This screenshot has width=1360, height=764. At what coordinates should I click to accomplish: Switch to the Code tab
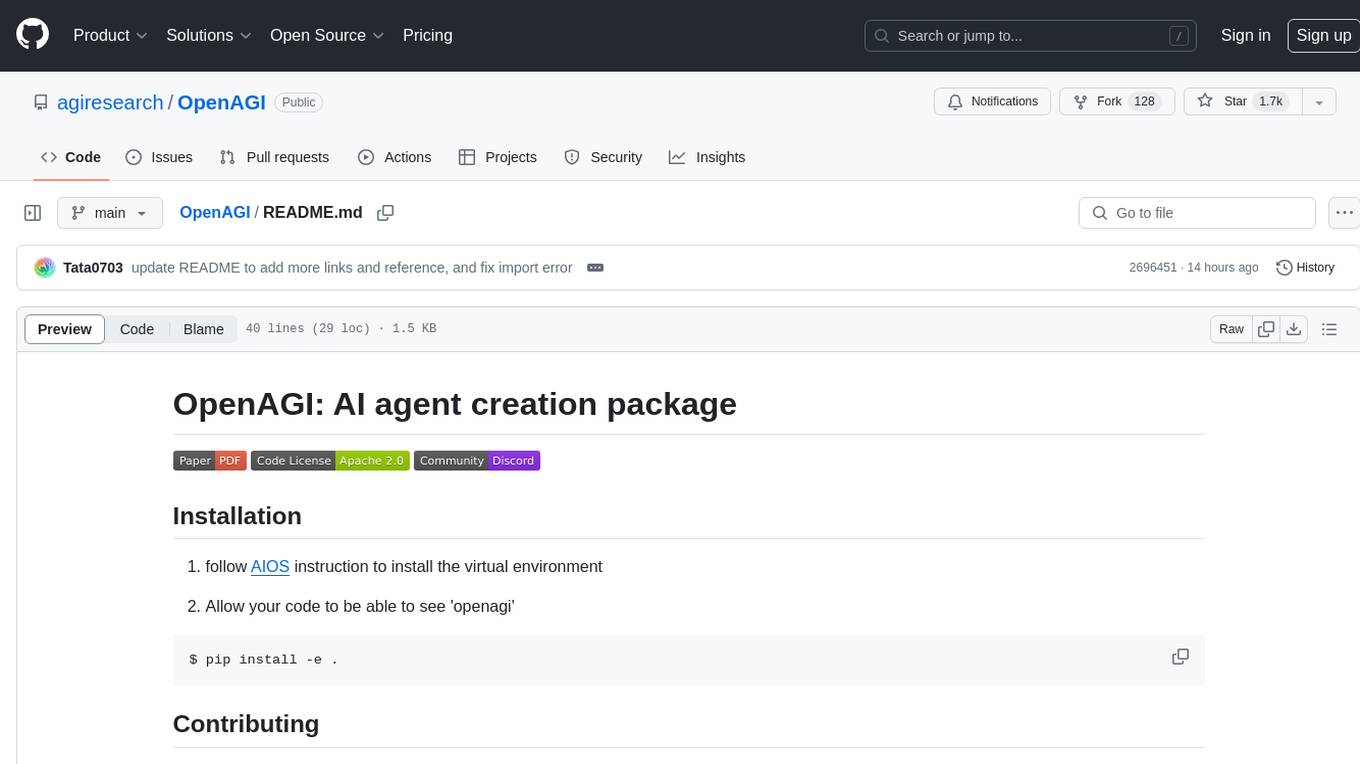[x=71, y=157]
